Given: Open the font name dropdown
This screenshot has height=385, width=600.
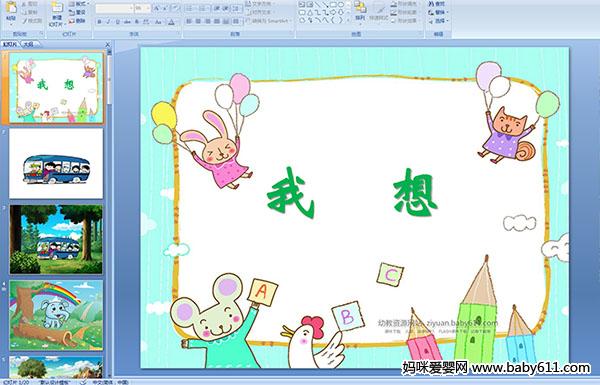Looking at the screenshot, I should click(114, 8).
